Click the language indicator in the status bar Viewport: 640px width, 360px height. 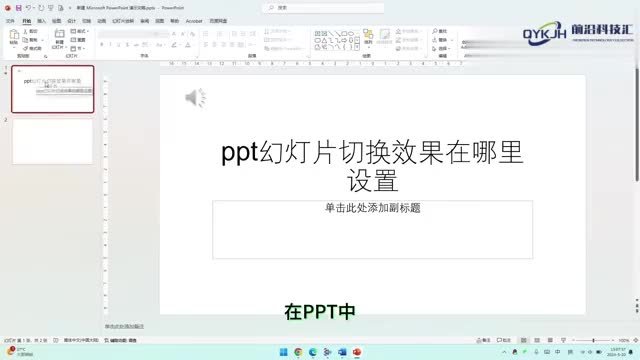(x=81, y=340)
